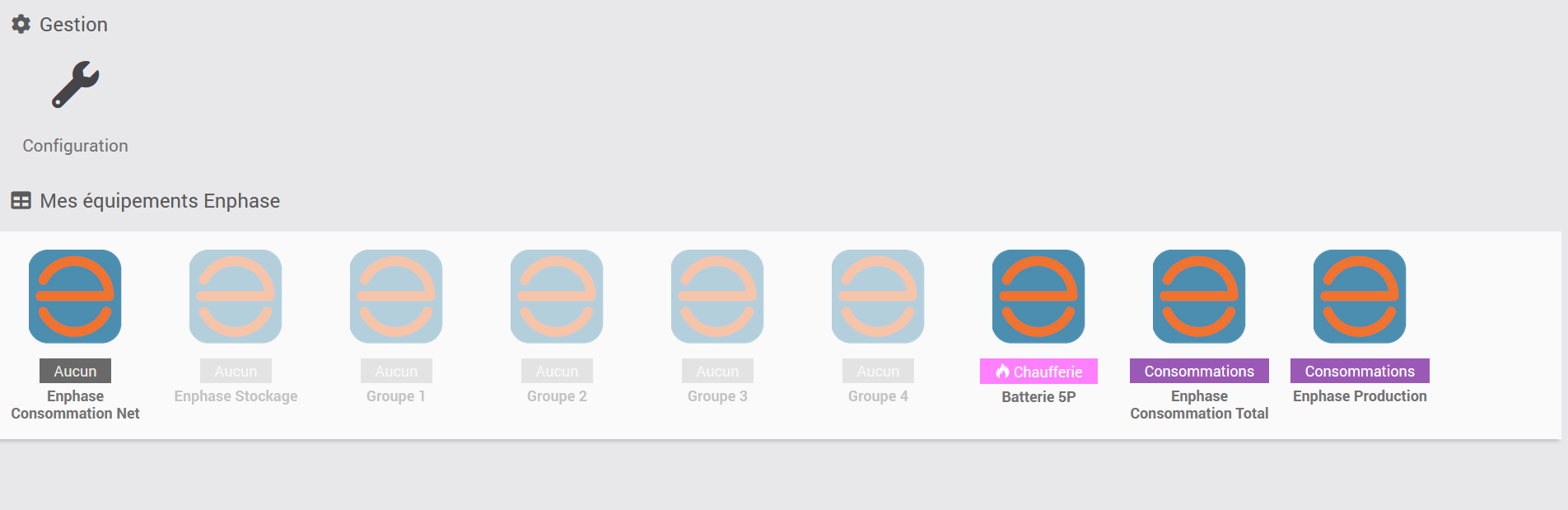Click the flame icon in the Chaufferie tag
The width and height of the screenshot is (1568, 510).
pos(1002,372)
